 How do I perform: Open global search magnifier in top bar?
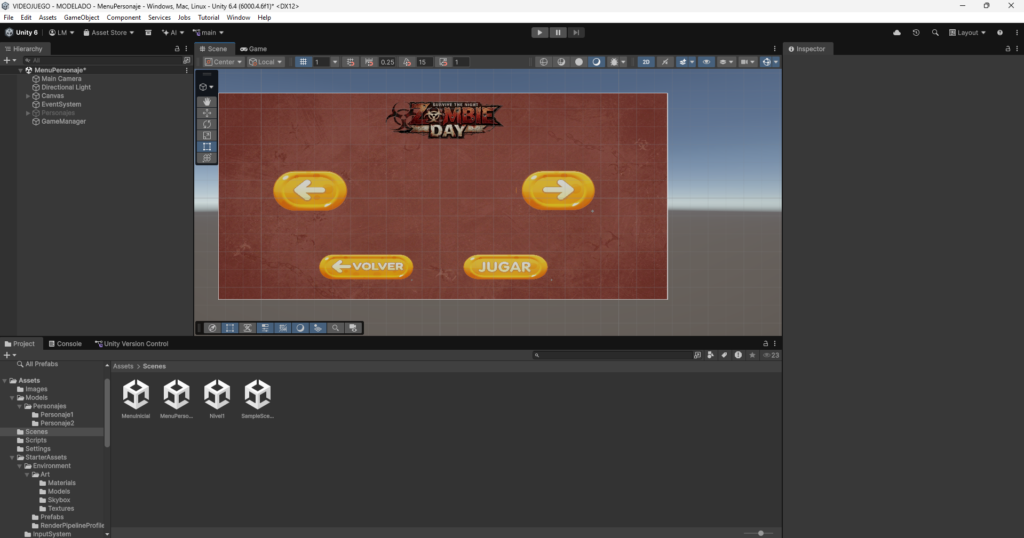coord(935,33)
